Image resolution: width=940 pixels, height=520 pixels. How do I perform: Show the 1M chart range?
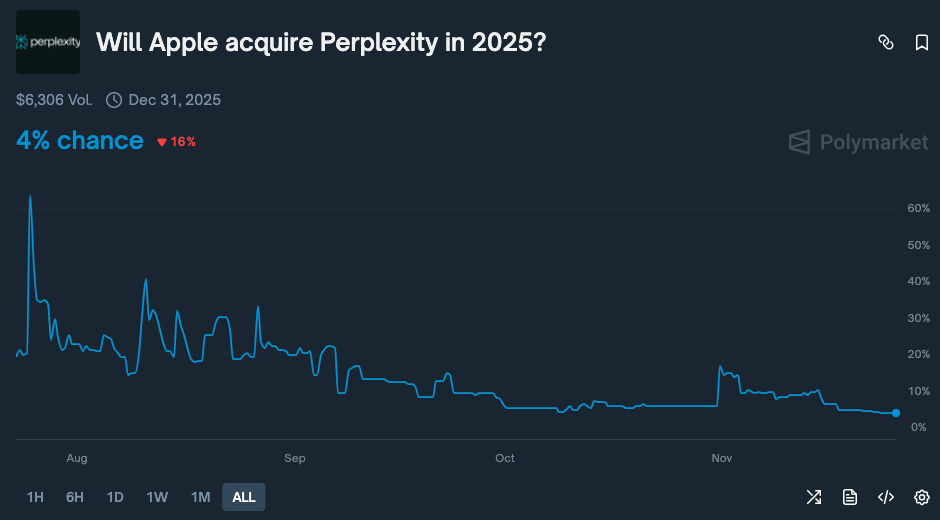200,497
